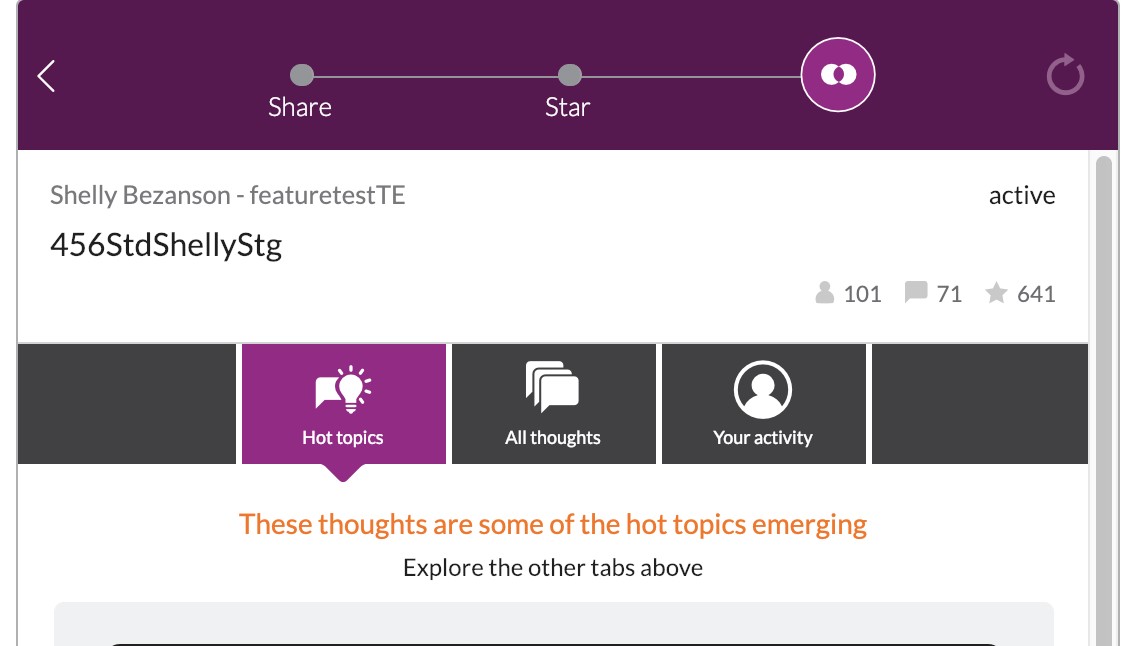1142x646 pixels.
Task: Select the Share step dot
Action: point(302,75)
